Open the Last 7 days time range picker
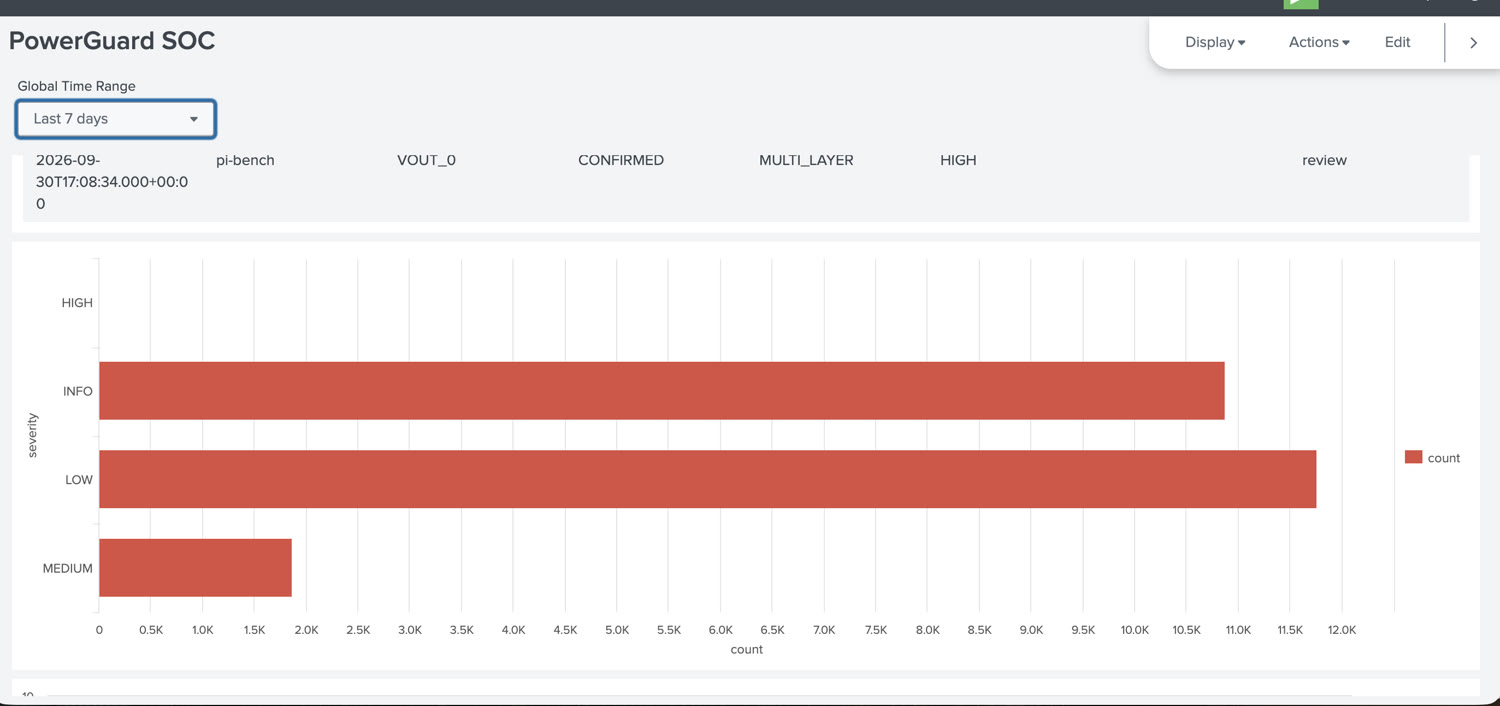 point(115,119)
